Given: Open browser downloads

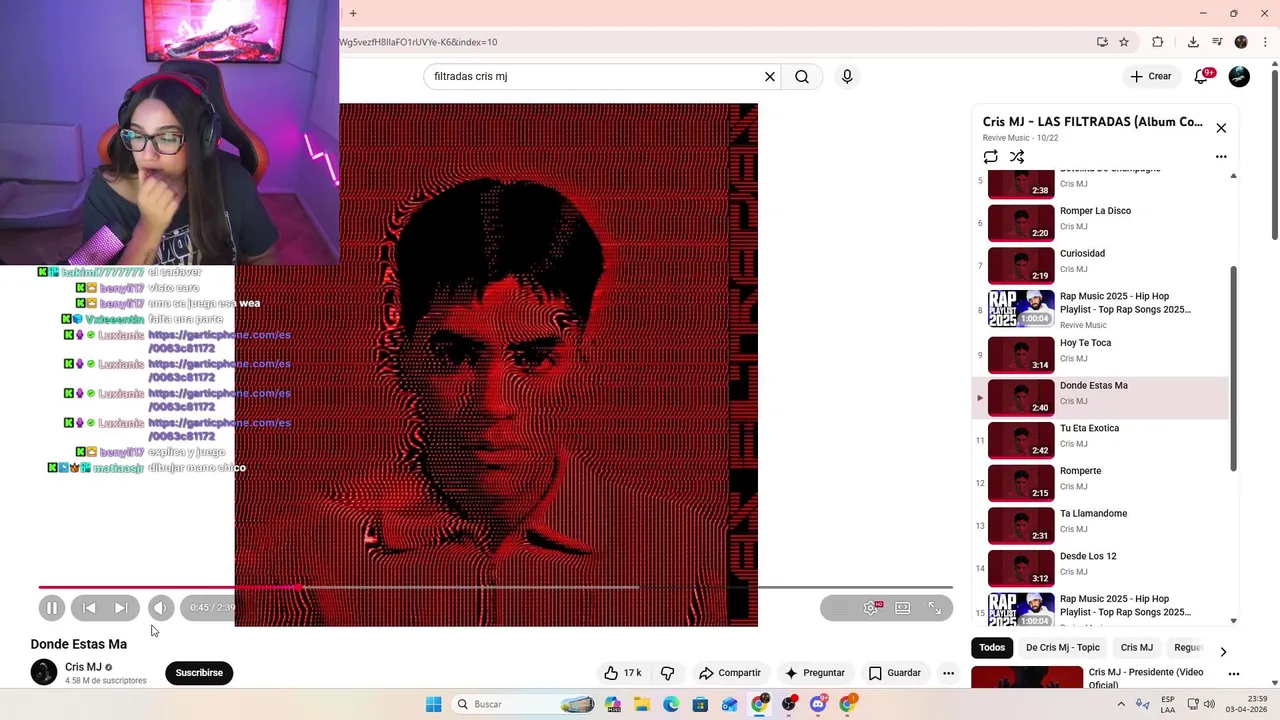Looking at the screenshot, I should [1193, 42].
